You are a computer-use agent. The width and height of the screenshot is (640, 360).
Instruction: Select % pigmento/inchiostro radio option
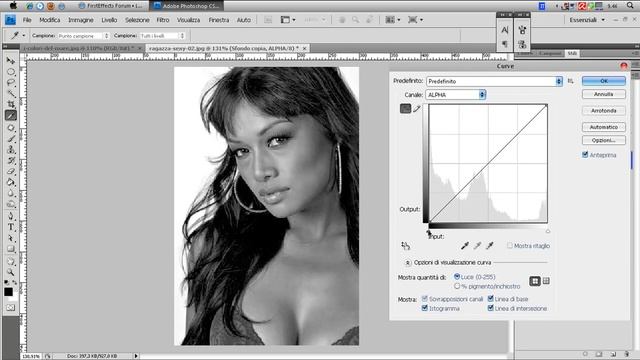coord(457,286)
